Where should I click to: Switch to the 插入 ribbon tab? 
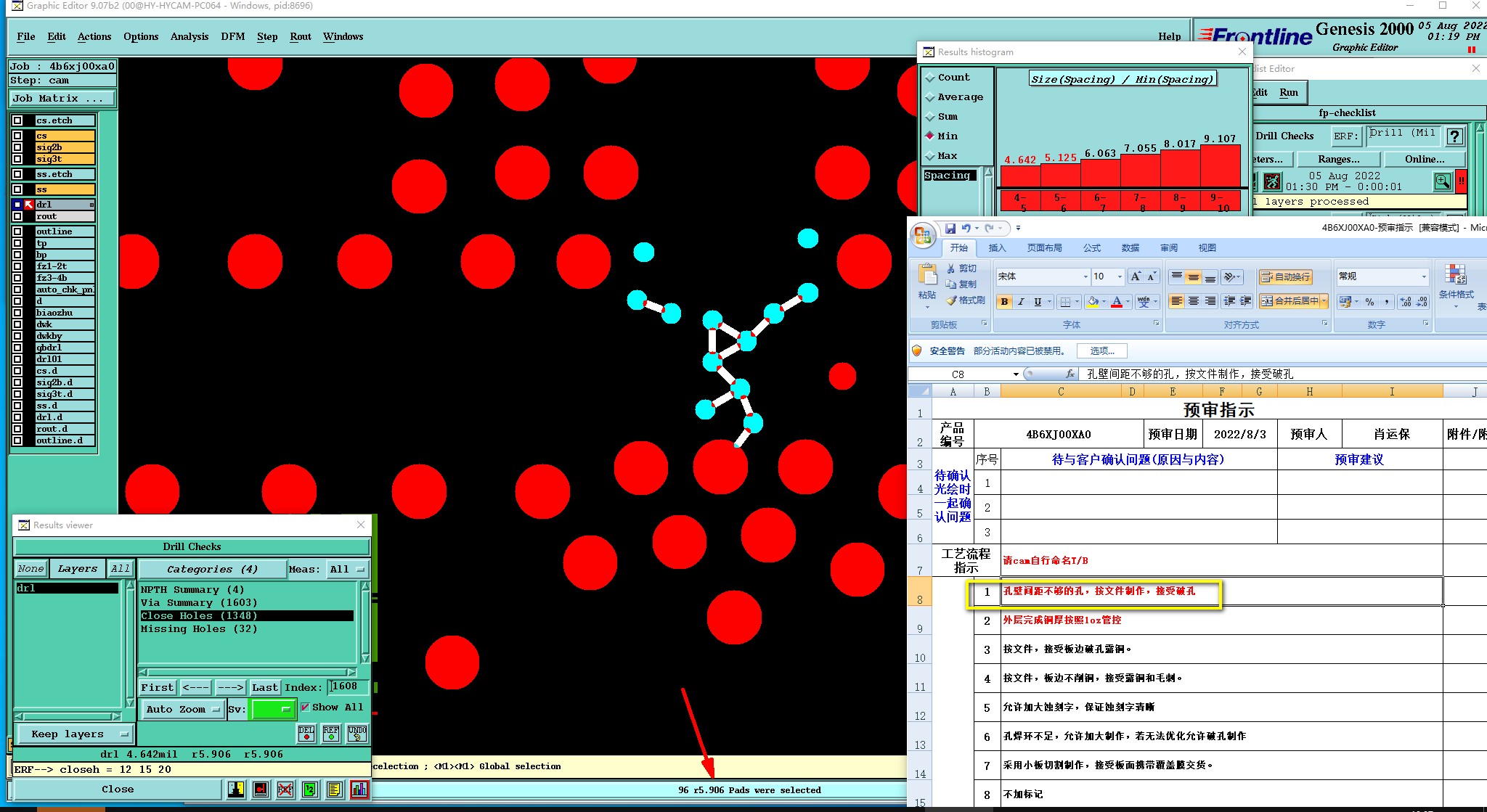click(x=997, y=248)
